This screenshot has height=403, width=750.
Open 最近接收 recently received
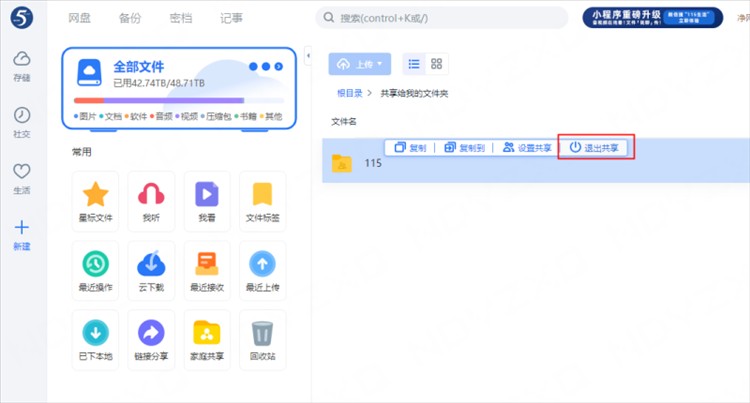pos(207,271)
